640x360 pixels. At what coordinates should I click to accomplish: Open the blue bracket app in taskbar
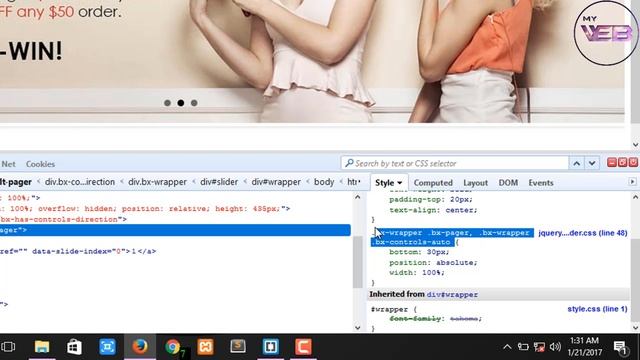270,347
